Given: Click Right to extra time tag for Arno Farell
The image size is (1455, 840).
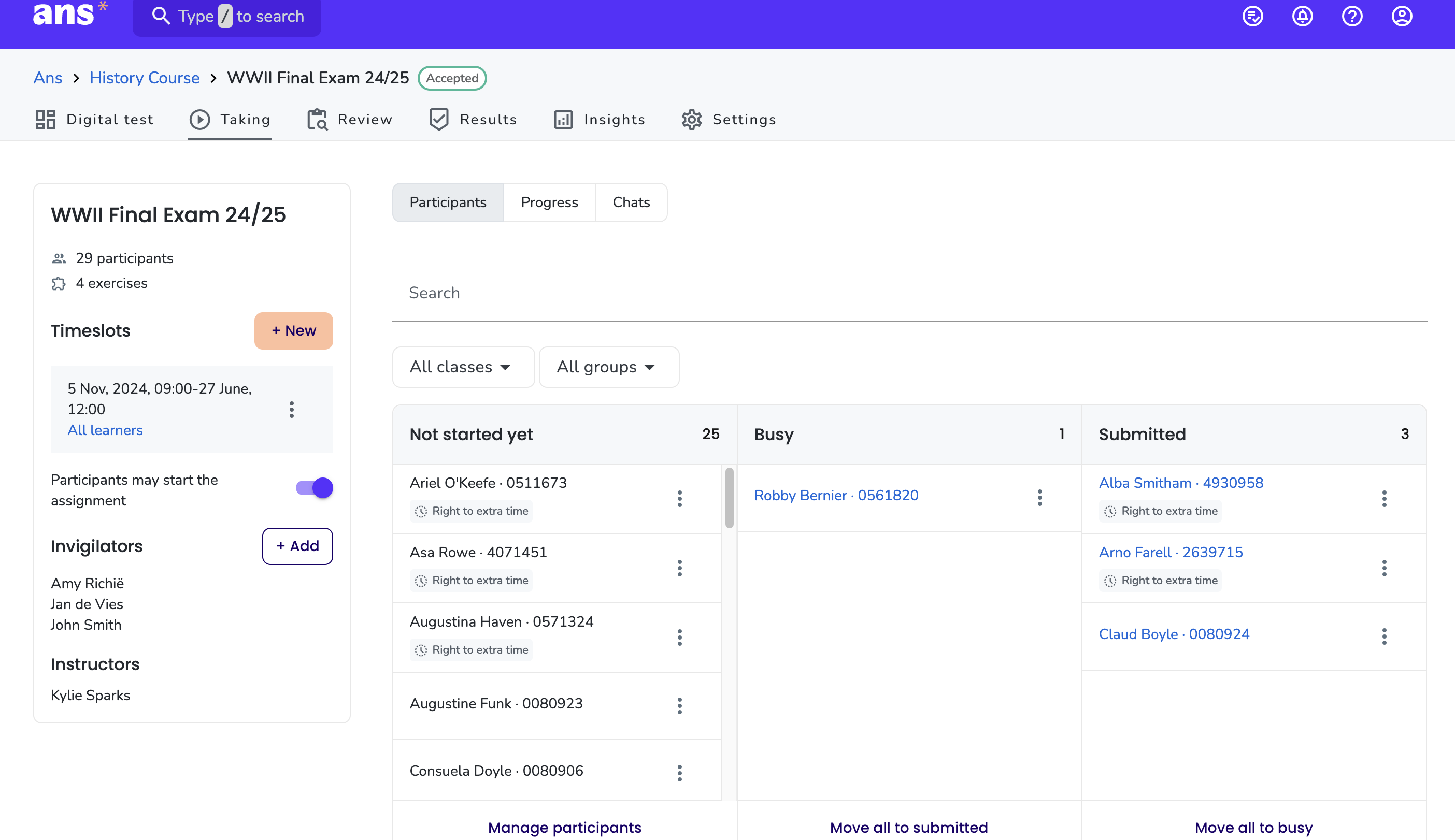Looking at the screenshot, I should click(x=1160, y=581).
